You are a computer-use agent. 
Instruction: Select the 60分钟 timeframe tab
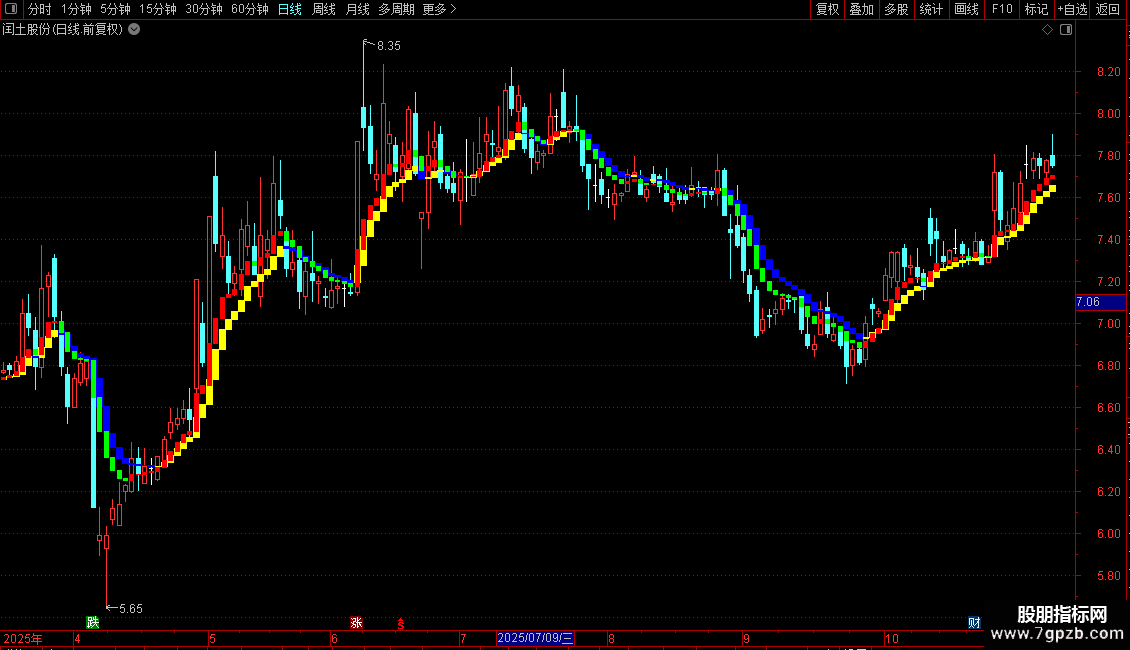coord(250,9)
